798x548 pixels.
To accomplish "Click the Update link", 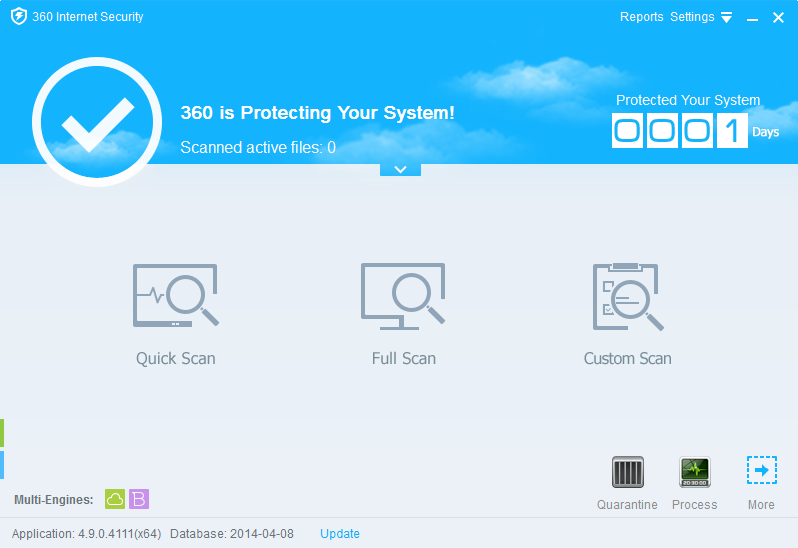I will [340, 534].
